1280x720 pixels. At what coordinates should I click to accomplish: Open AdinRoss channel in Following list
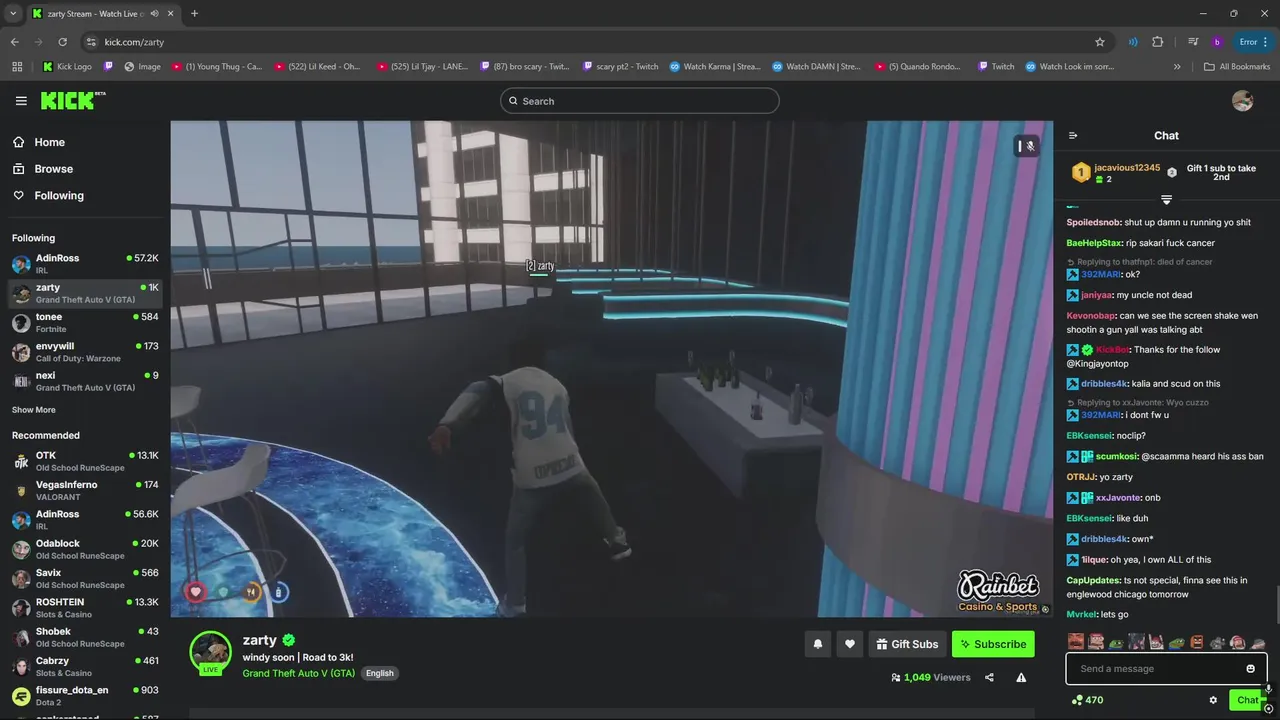click(x=85, y=265)
